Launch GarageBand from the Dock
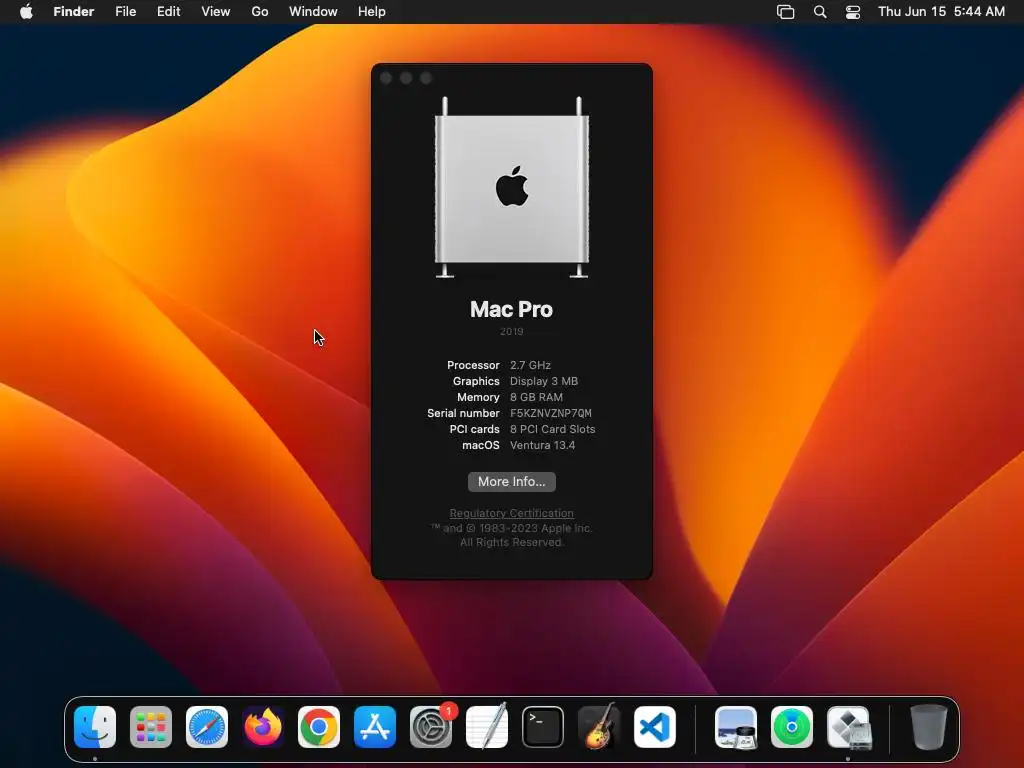1024x768 pixels. [x=599, y=727]
